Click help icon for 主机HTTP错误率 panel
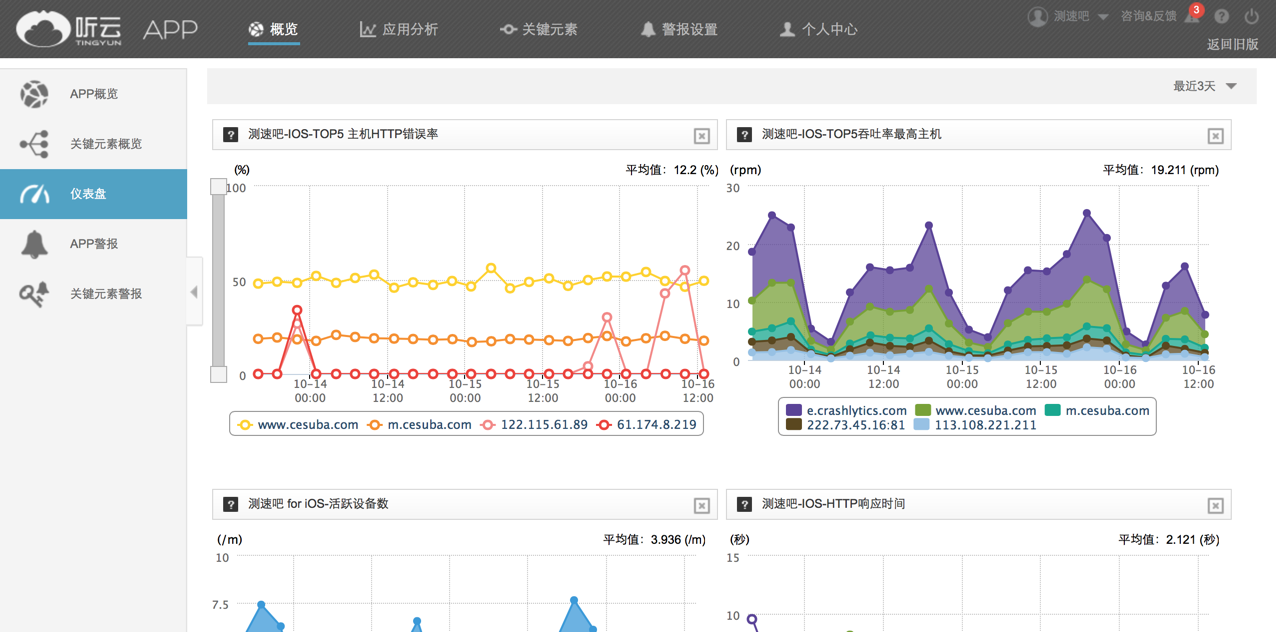The image size is (1276, 632). (231, 134)
